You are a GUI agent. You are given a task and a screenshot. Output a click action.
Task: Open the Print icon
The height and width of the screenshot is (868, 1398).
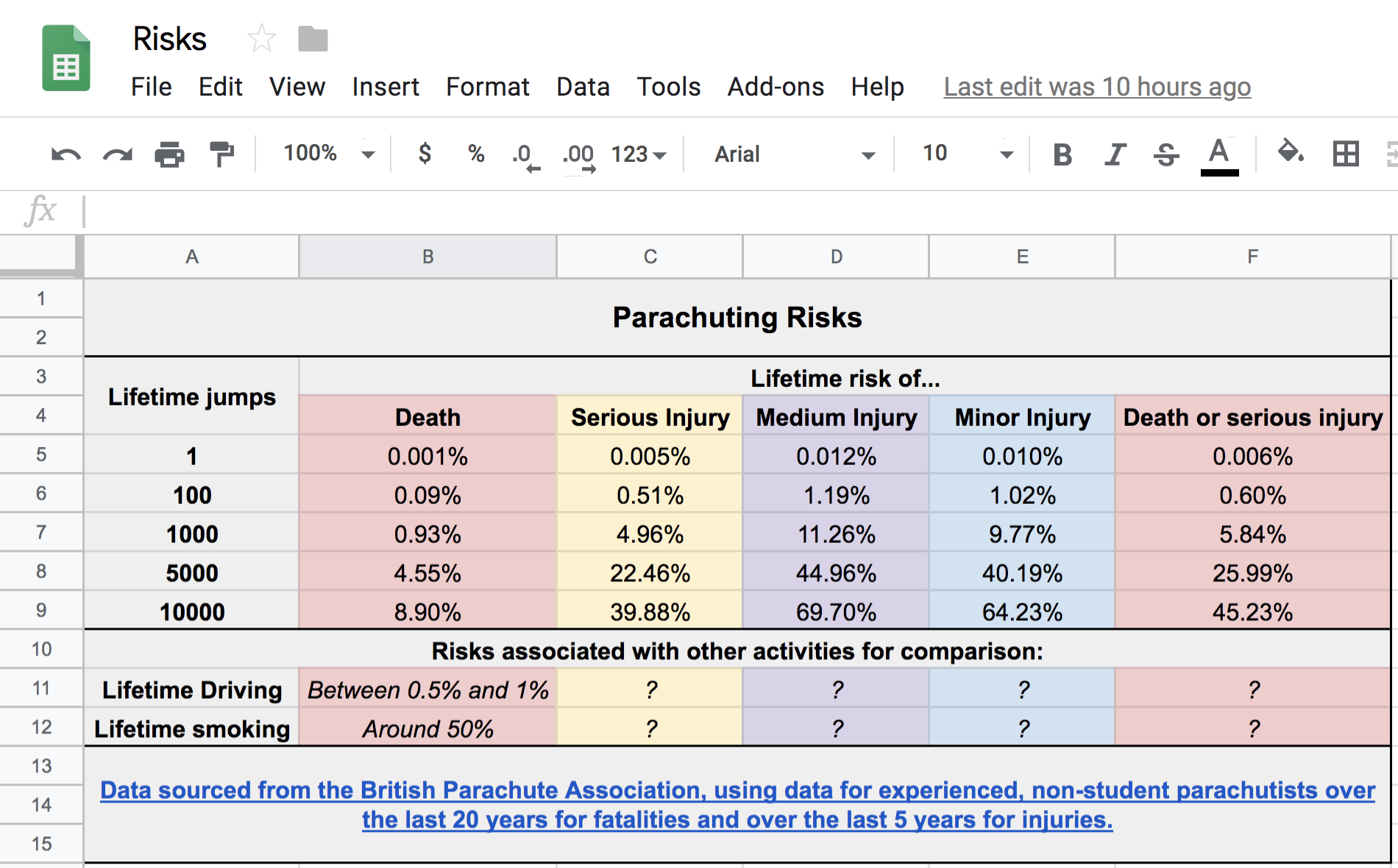pyautogui.click(x=168, y=154)
